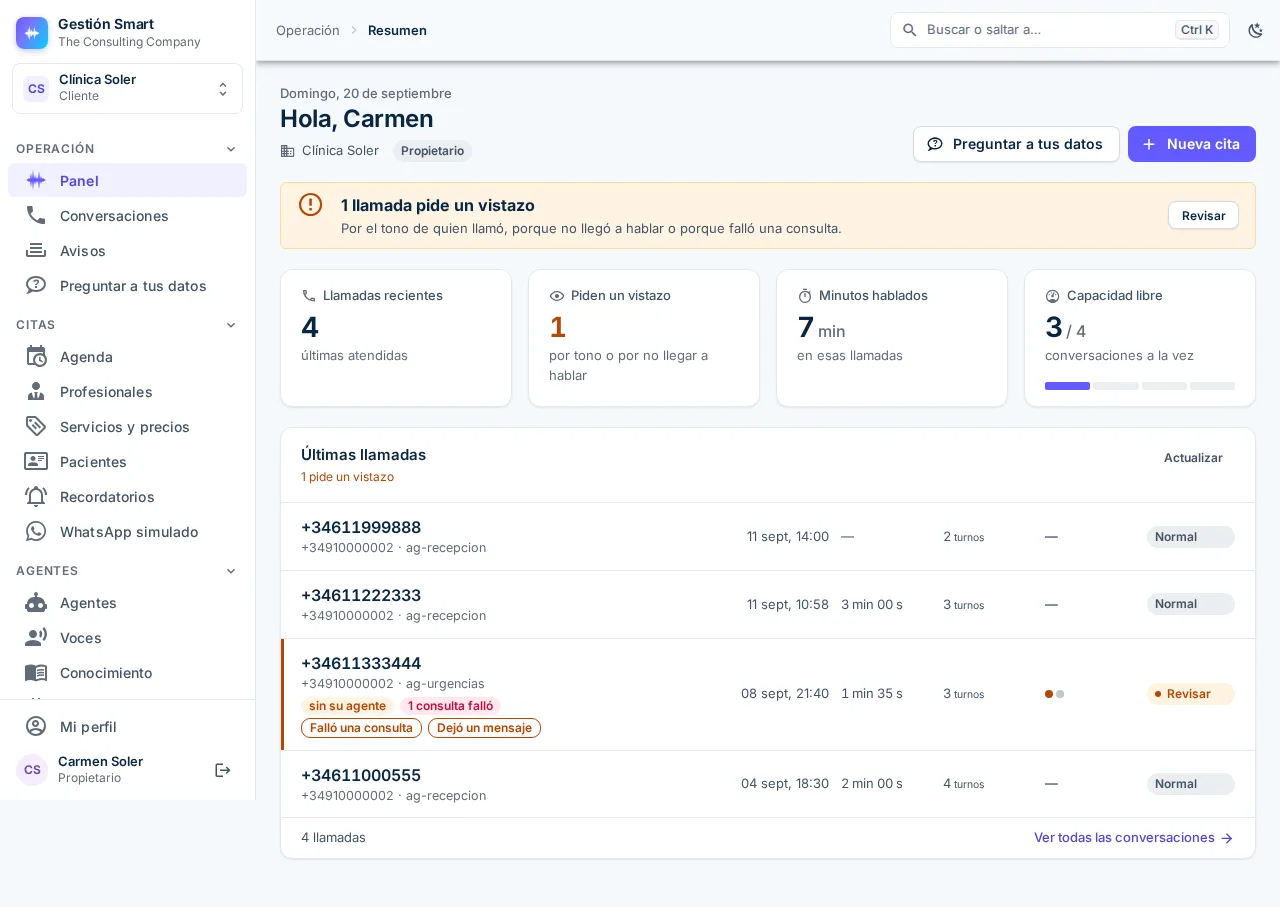Toggle dark mode with the moon icon
This screenshot has height=907, width=1280.
coord(1256,30)
